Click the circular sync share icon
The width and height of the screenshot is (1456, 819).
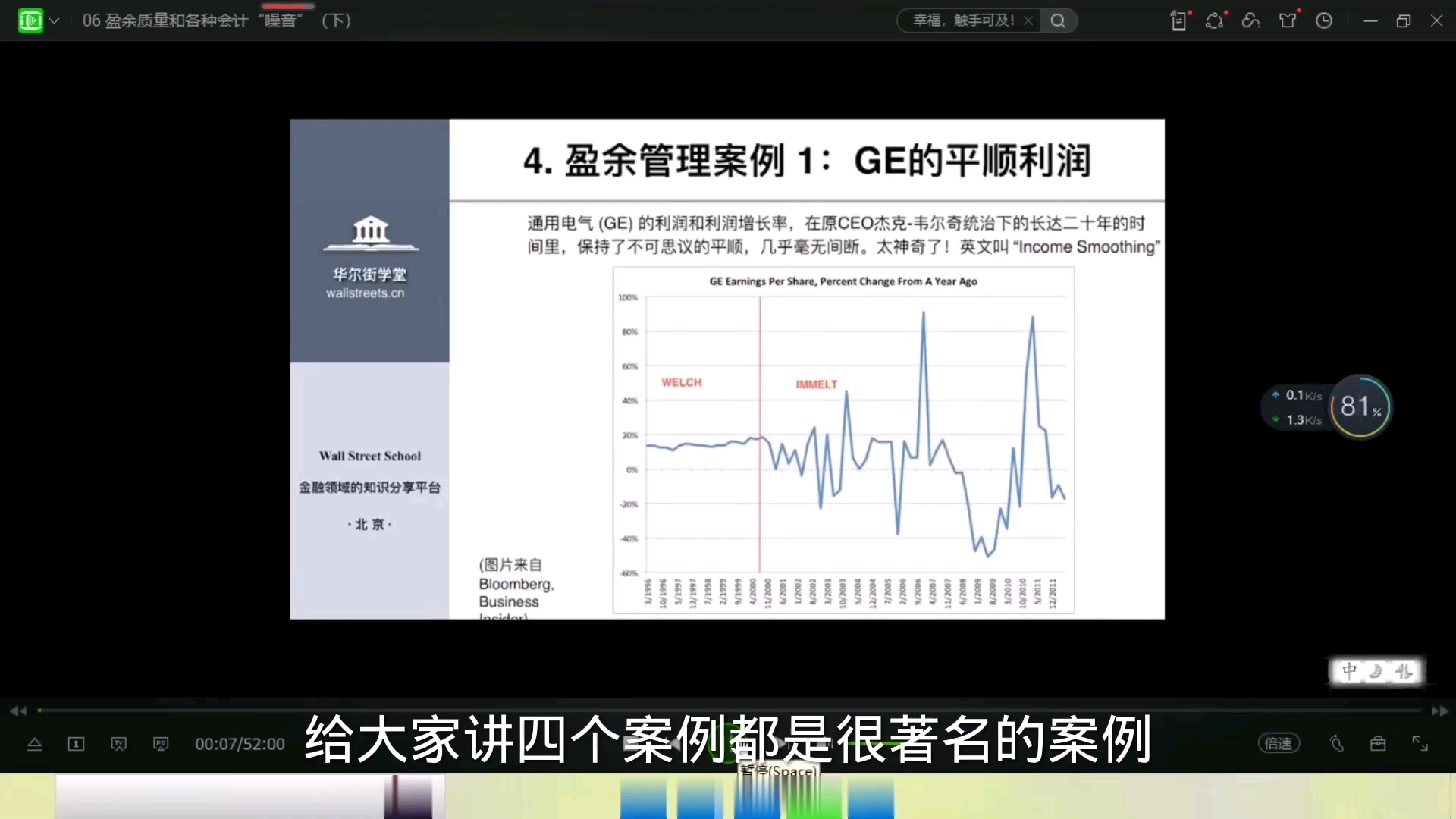(x=1216, y=20)
